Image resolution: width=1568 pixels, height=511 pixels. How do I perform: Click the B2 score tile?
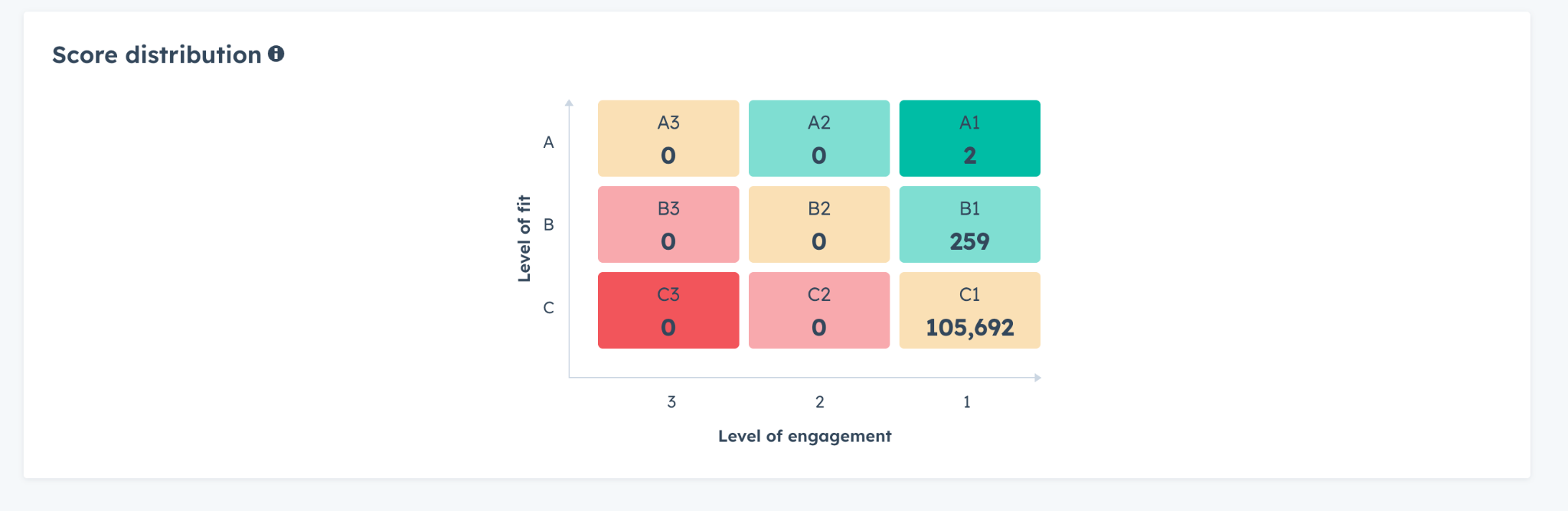(818, 224)
